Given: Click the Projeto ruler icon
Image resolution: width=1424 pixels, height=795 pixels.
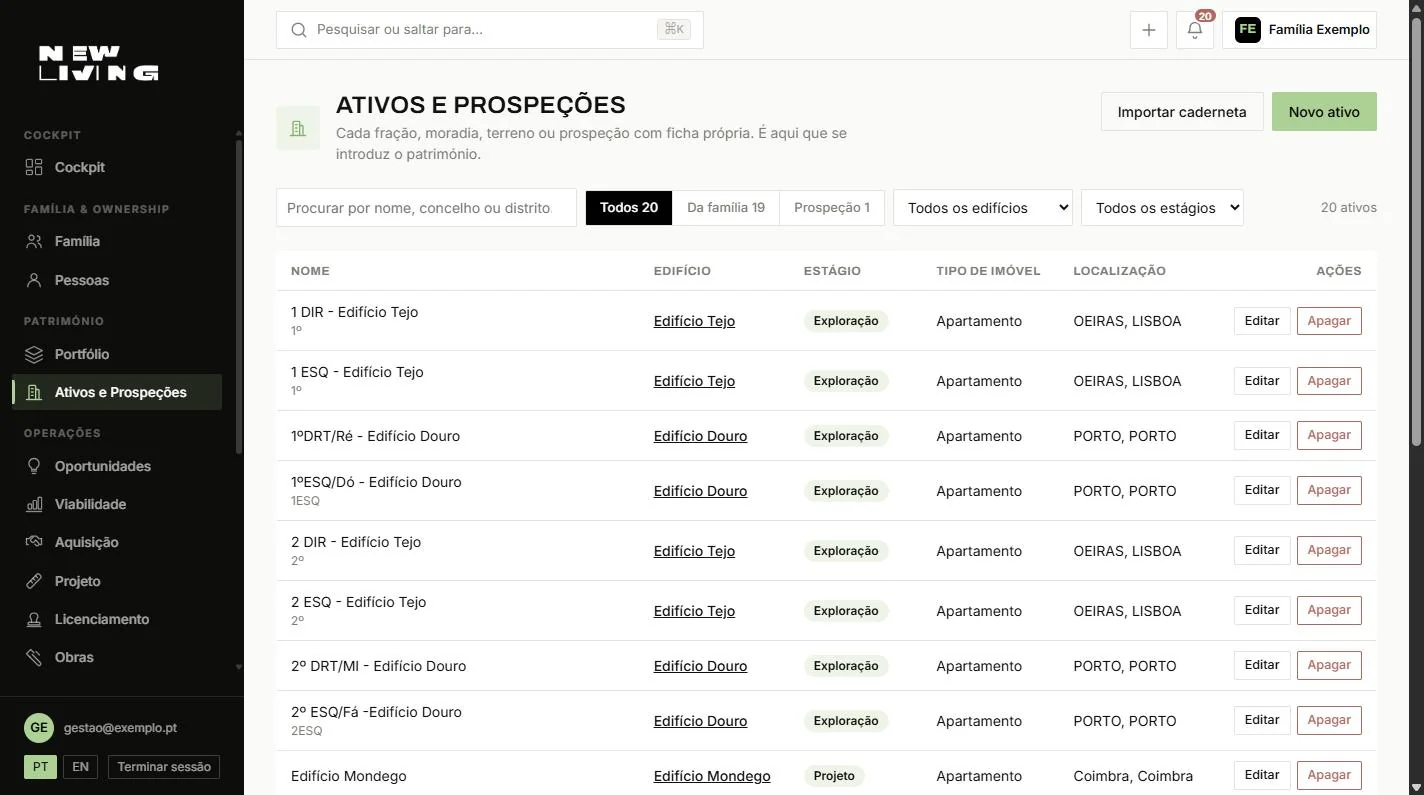Looking at the screenshot, I should pyautogui.click(x=34, y=581).
